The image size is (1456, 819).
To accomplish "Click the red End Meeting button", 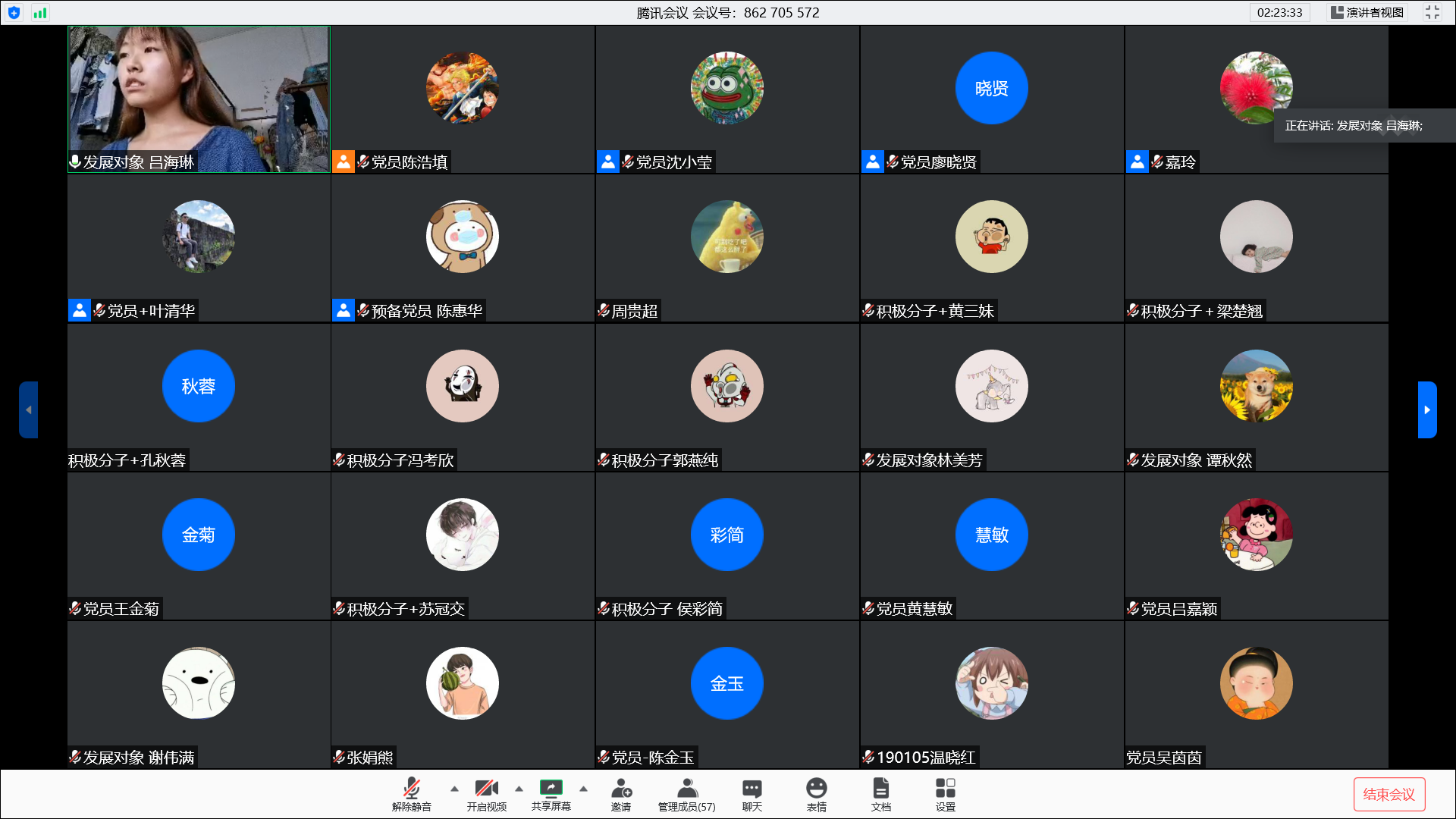I will 1389,794.
